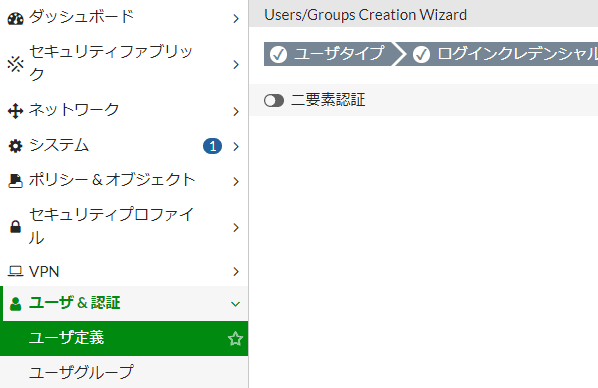This screenshot has height=388, width=598.
Task: Expand the システム chevron
Action: pos(236,147)
